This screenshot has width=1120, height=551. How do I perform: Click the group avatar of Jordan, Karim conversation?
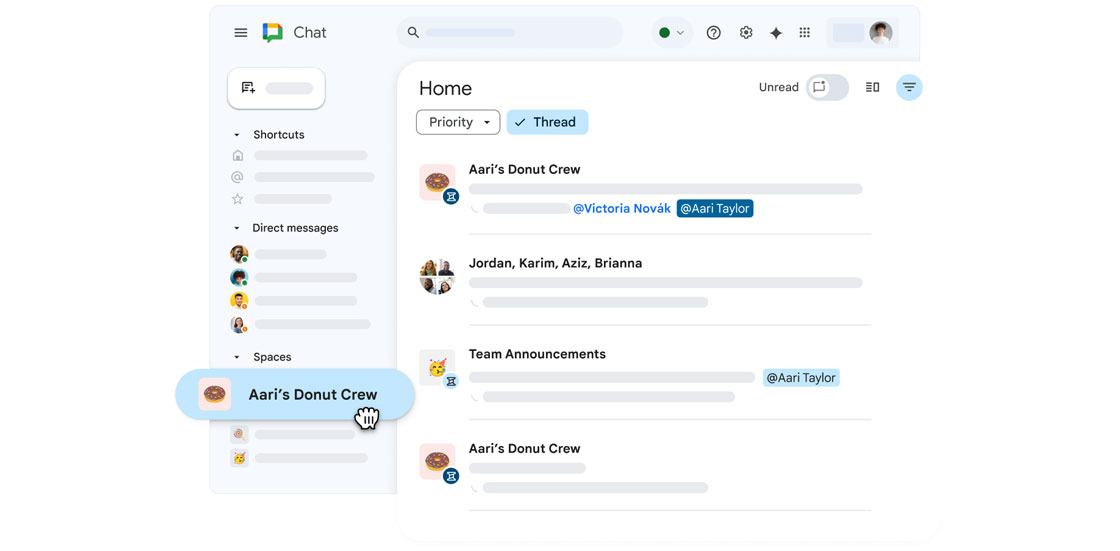(437, 277)
